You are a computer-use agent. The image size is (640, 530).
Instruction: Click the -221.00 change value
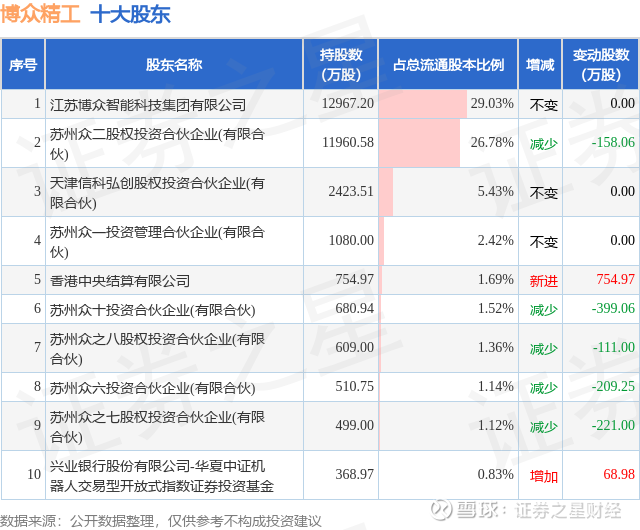613,425
